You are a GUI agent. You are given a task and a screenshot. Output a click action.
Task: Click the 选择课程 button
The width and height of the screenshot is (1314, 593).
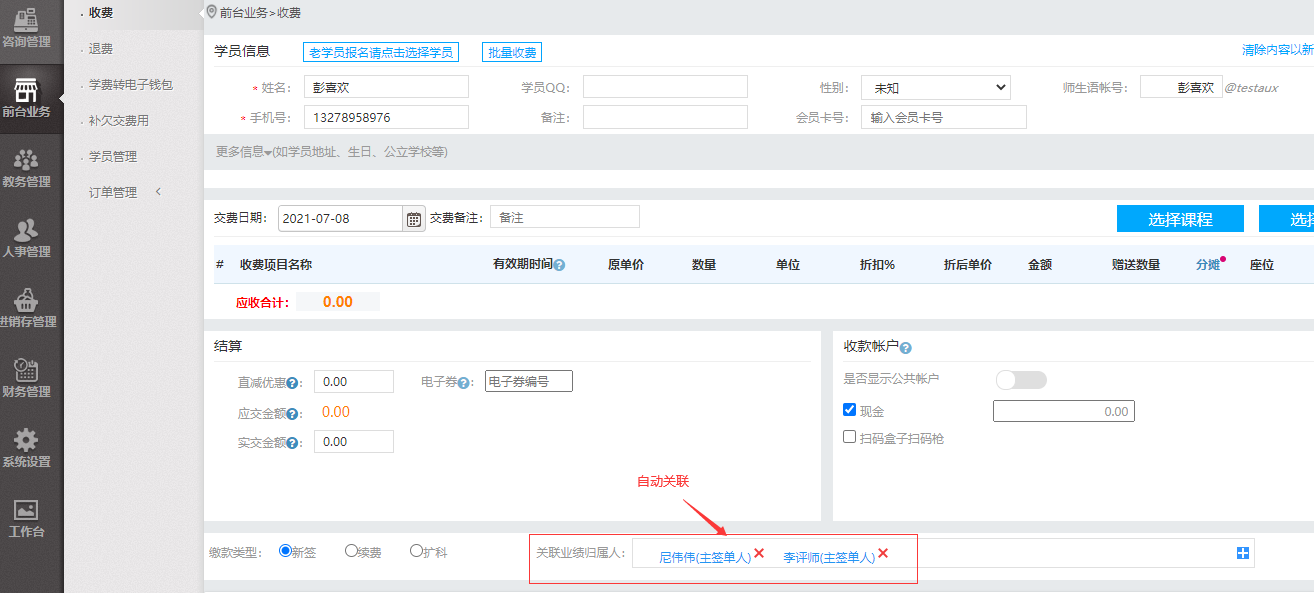(x=1180, y=219)
